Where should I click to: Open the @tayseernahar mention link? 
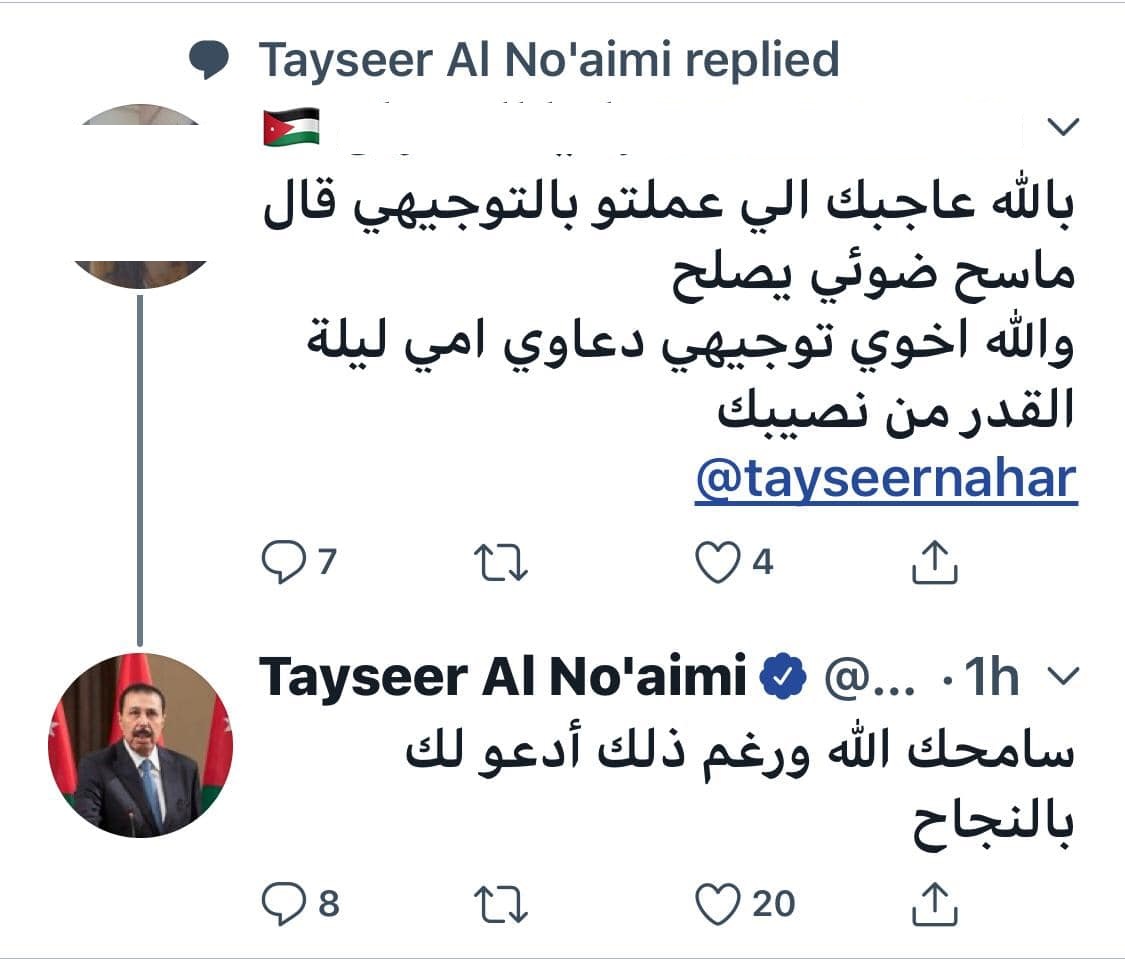tap(885, 479)
